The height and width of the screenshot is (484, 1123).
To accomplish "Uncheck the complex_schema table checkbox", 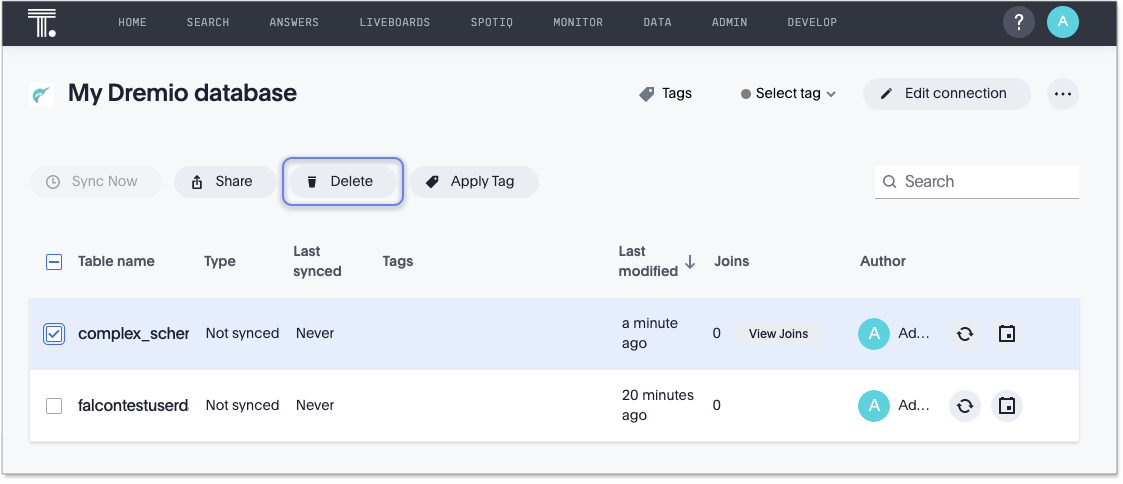I will 54,334.
